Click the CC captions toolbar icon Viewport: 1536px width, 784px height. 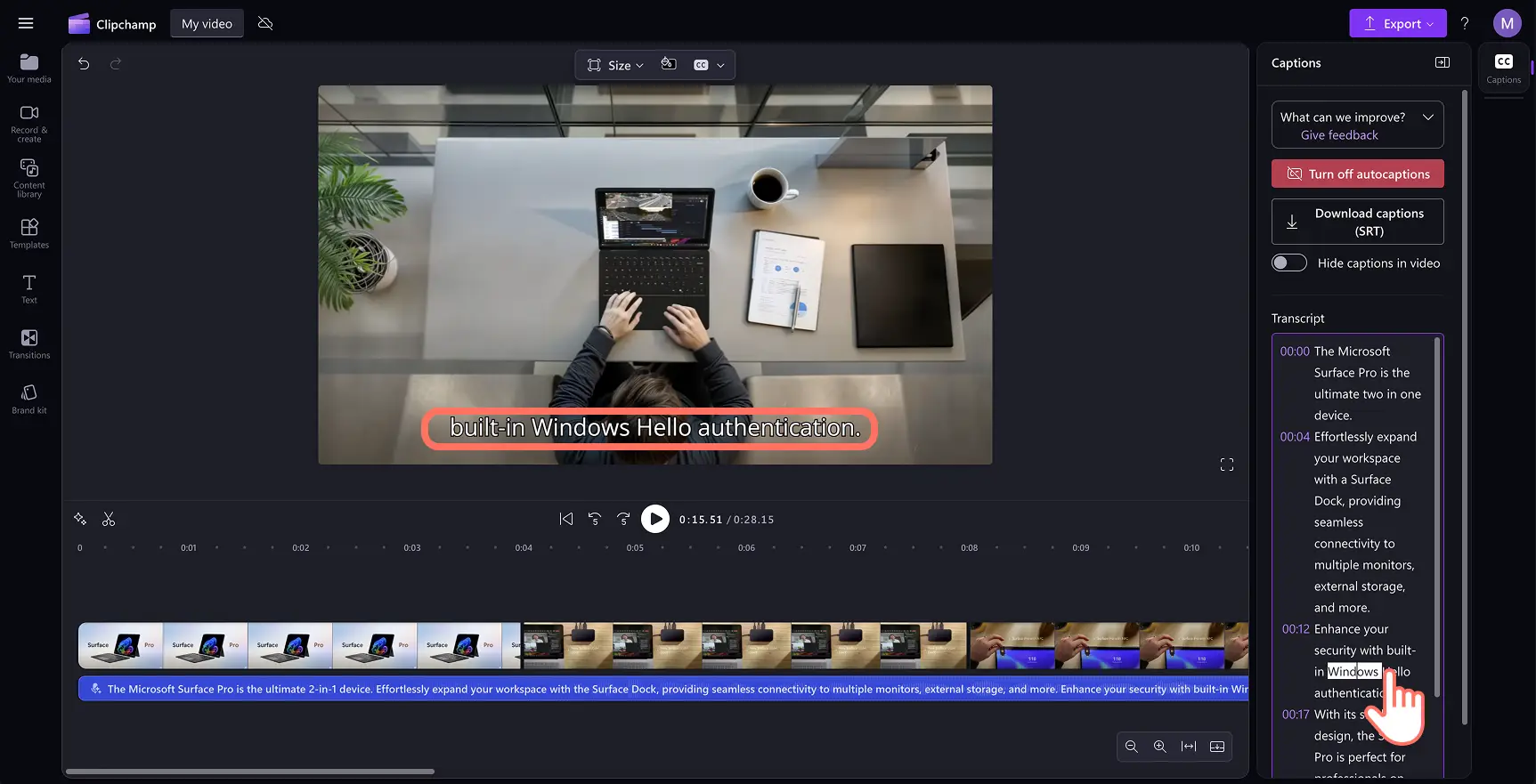coord(701,65)
